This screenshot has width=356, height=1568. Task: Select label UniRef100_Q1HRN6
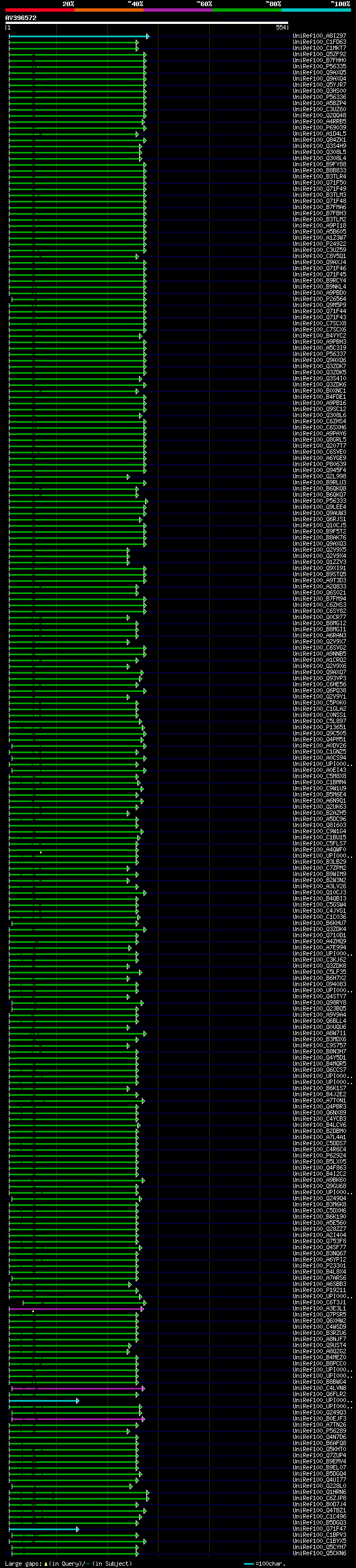[x=319, y=1492]
